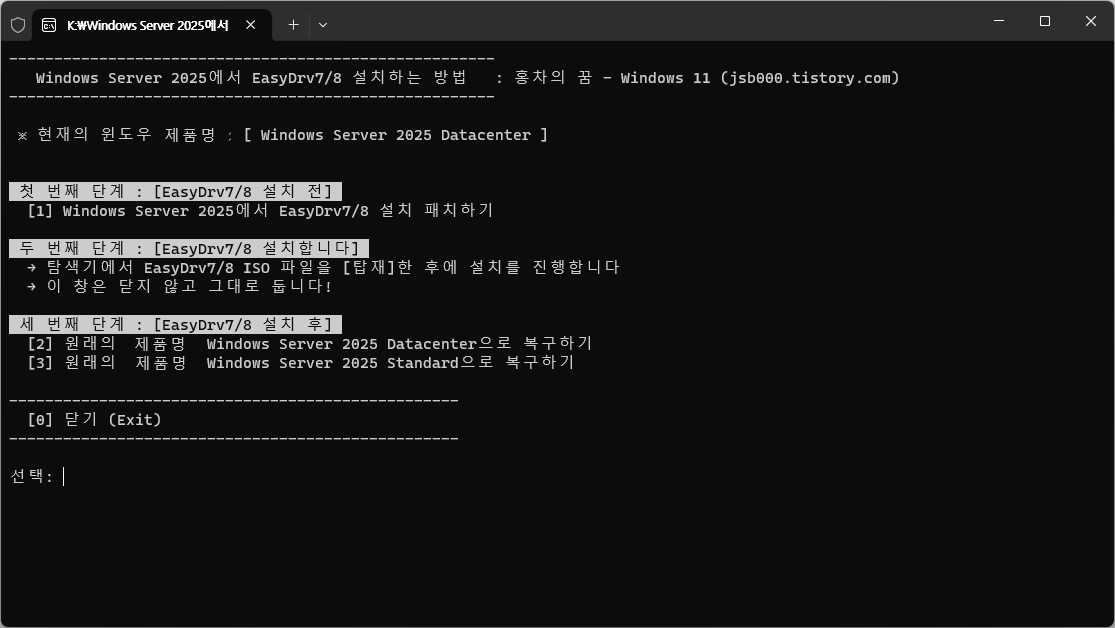Click the highlighted 첫 번째 단계 heading
Screen dimensions: 1115x628
pyautogui.click(x=176, y=191)
